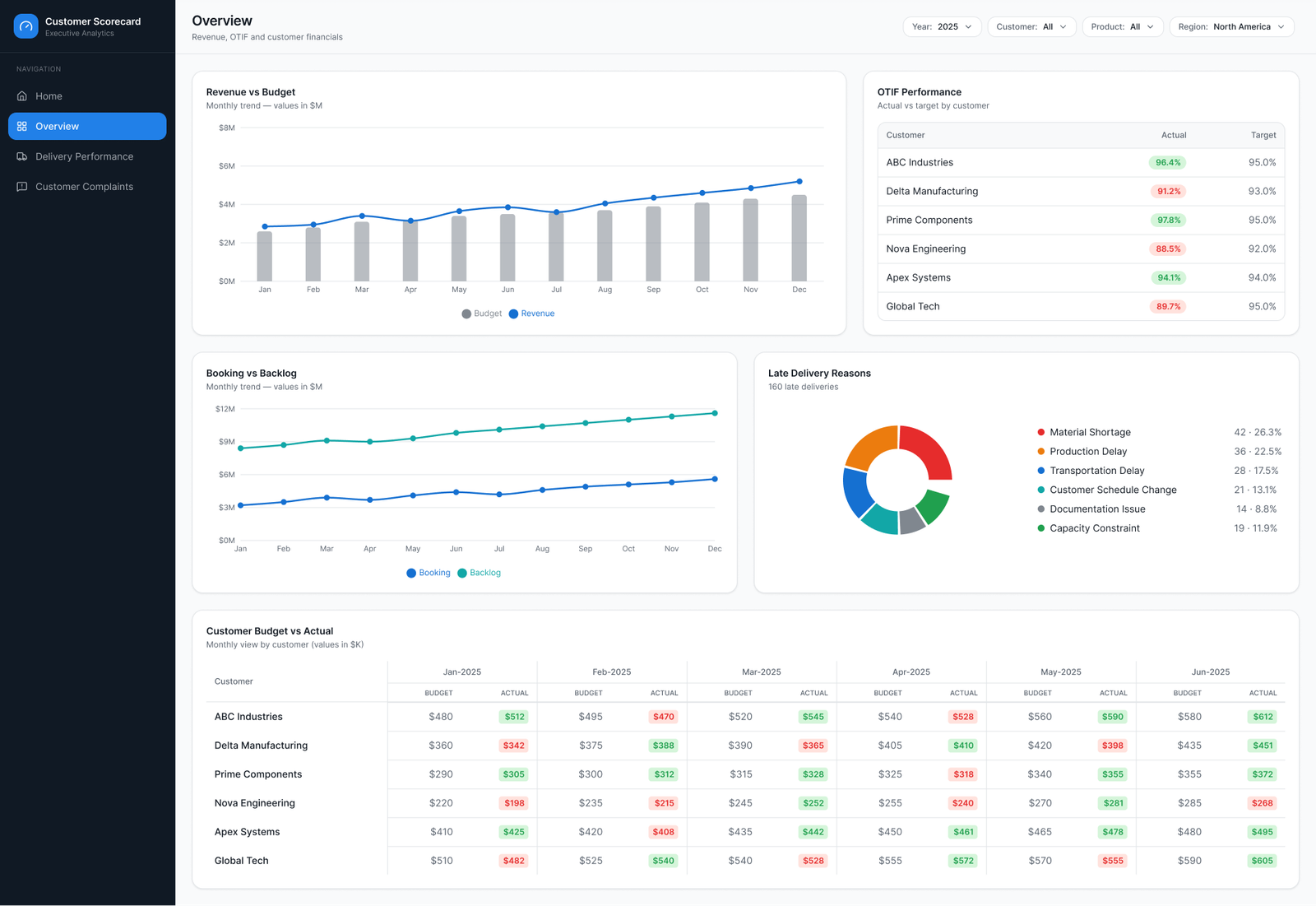
Task: Click Apex Systems in budget table
Action: 247,832
